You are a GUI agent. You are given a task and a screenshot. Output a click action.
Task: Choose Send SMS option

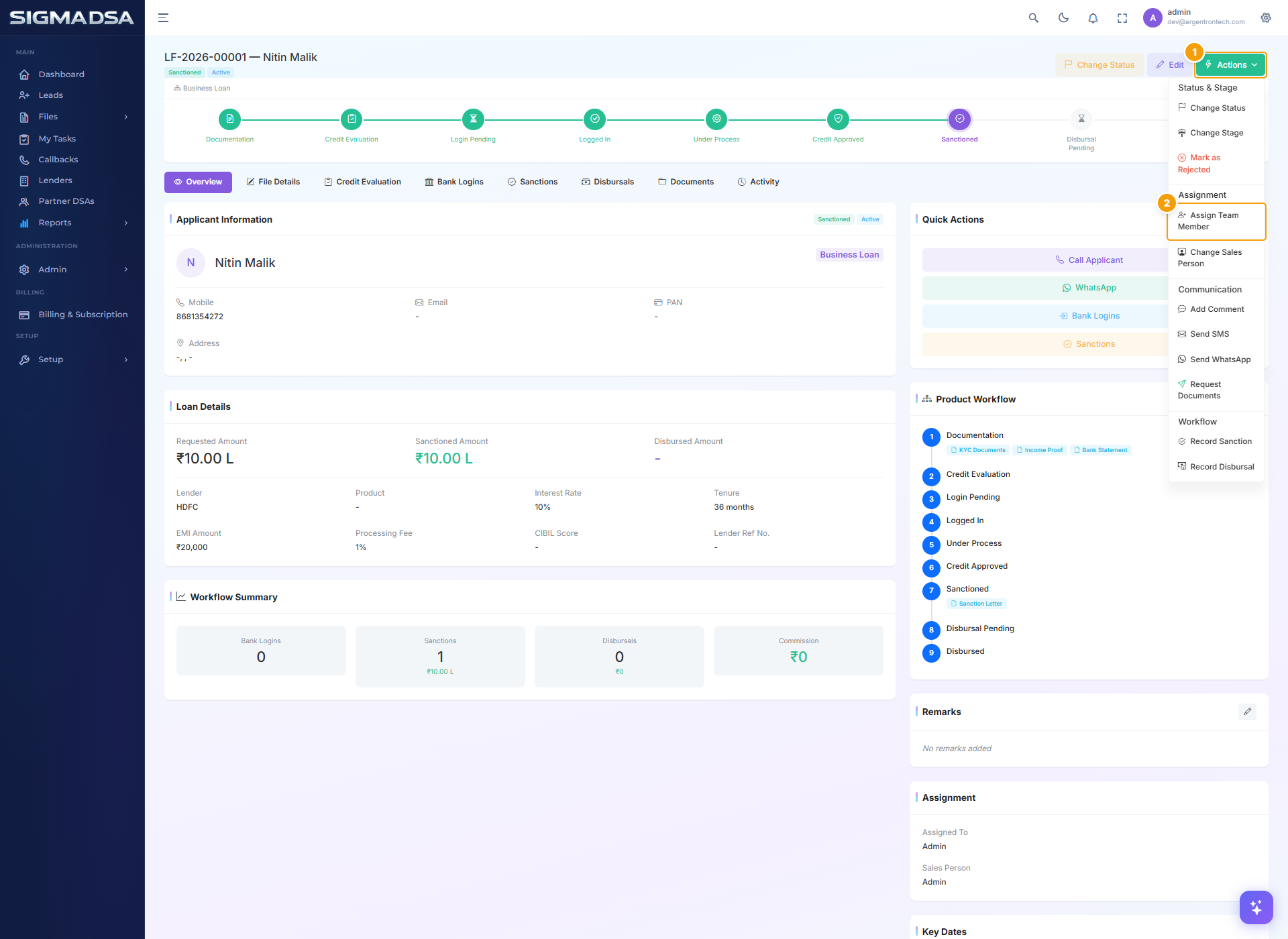[1216, 334]
